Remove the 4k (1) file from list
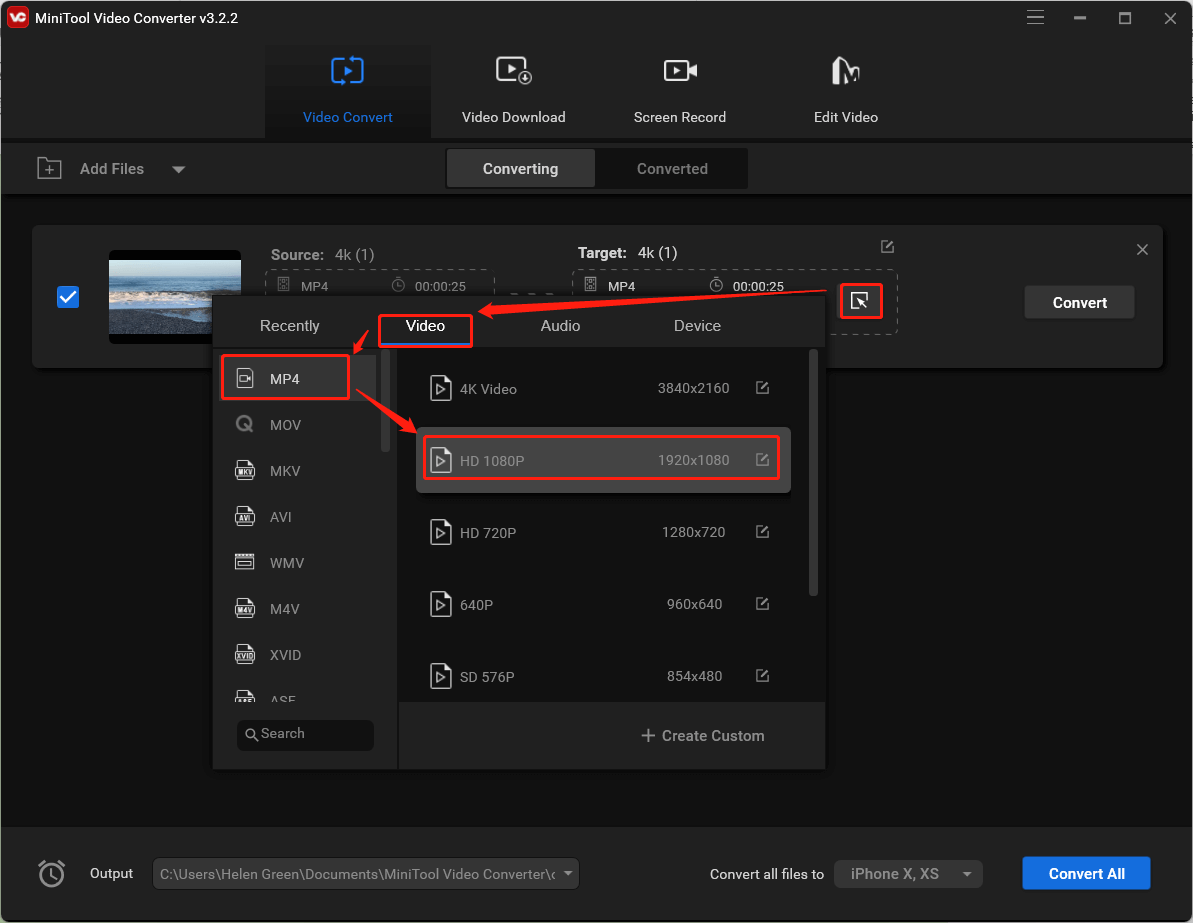 [1142, 250]
